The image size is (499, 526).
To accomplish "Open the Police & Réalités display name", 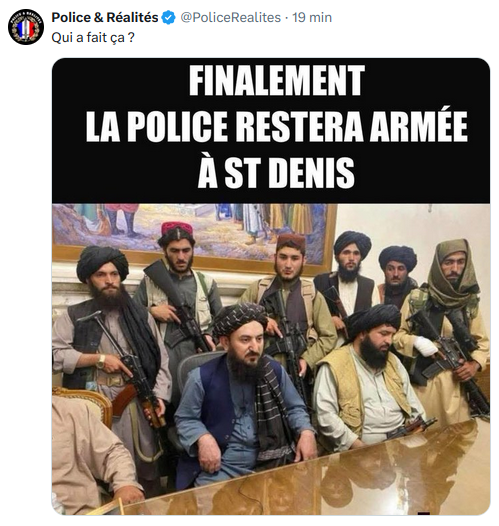I will point(105,17).
